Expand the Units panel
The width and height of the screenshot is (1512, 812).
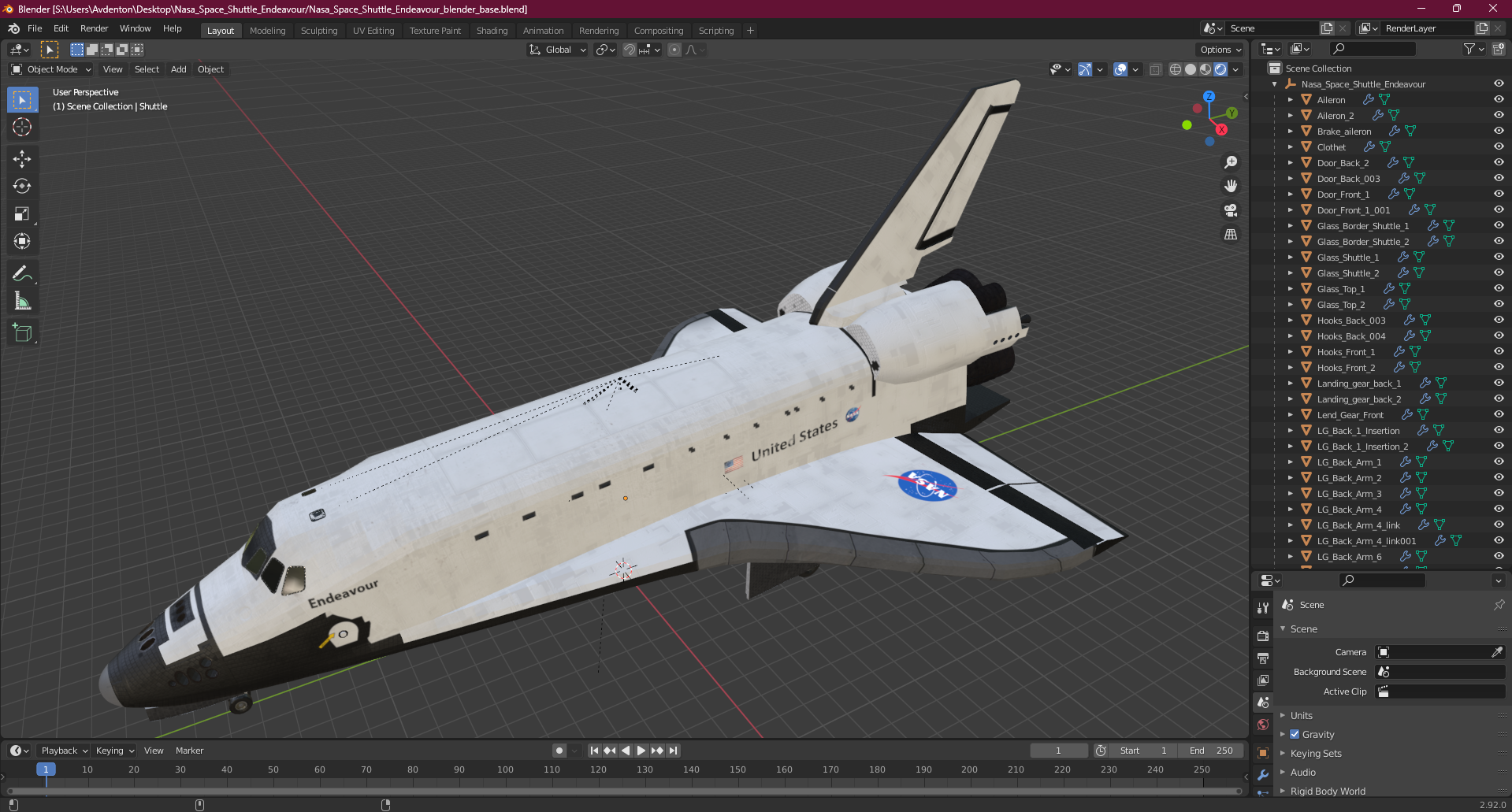pos(1301,716)
